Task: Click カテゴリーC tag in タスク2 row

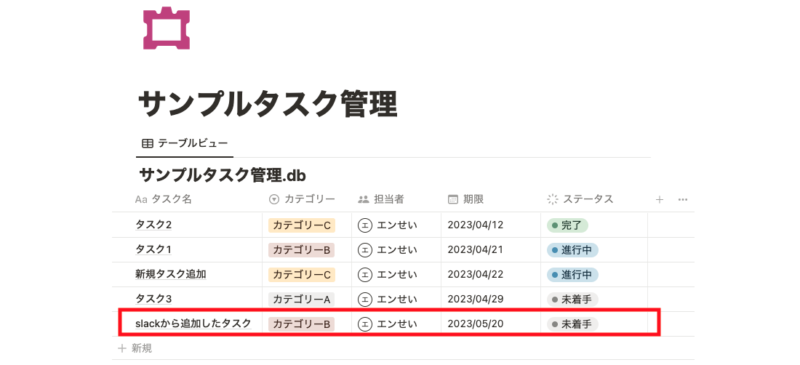Action: pos(302,225)
